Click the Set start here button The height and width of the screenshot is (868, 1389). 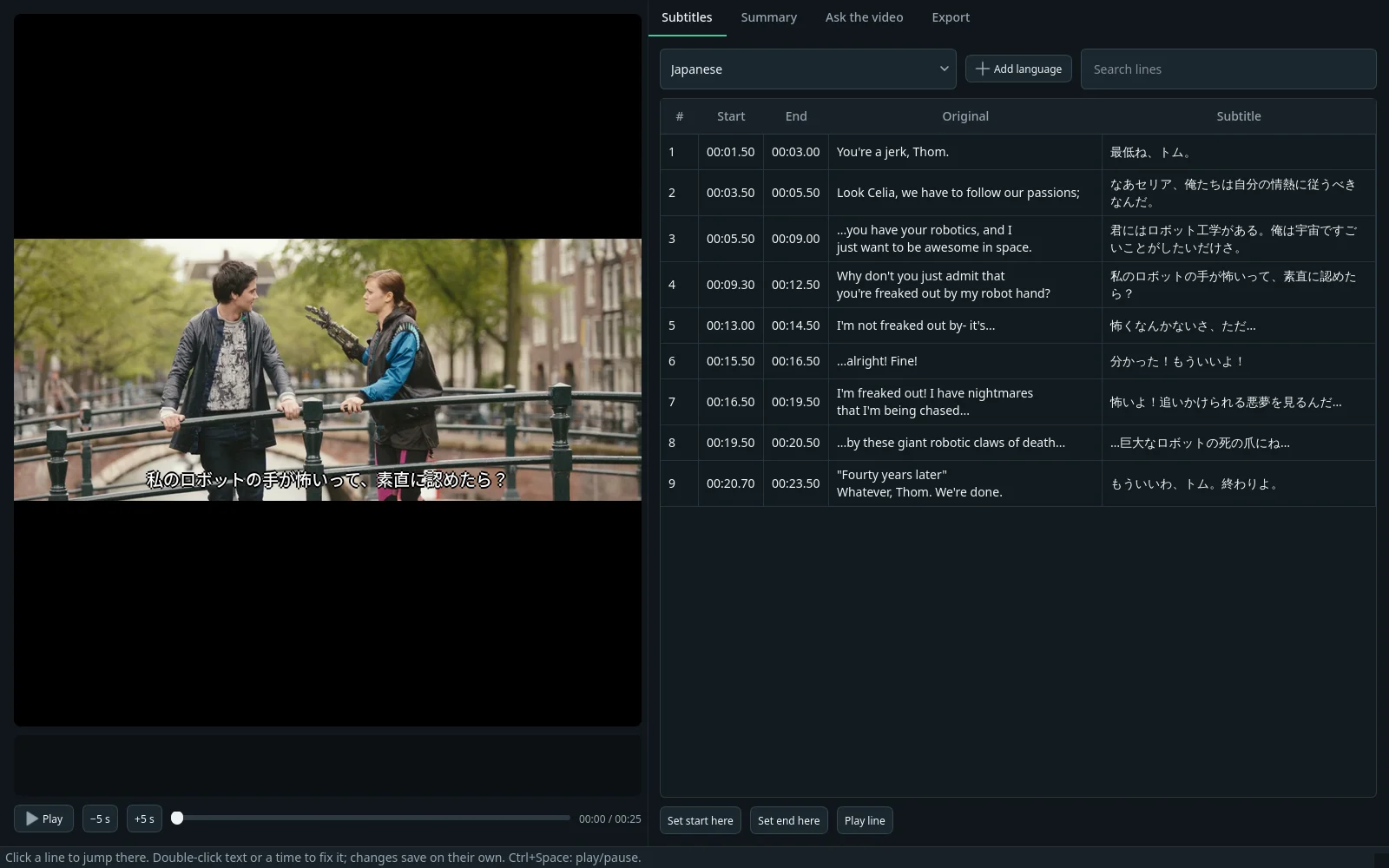click(x=700, y=820)
